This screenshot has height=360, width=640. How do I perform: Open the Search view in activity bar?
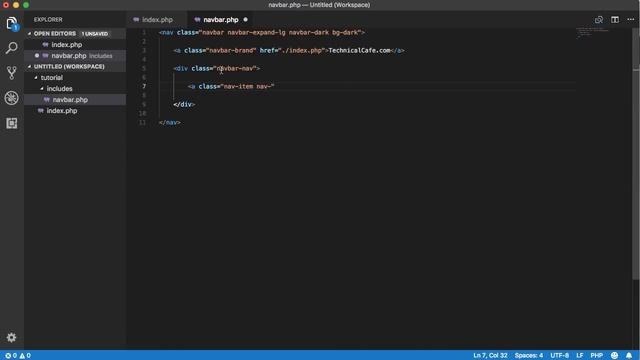[x=11, y=48]
